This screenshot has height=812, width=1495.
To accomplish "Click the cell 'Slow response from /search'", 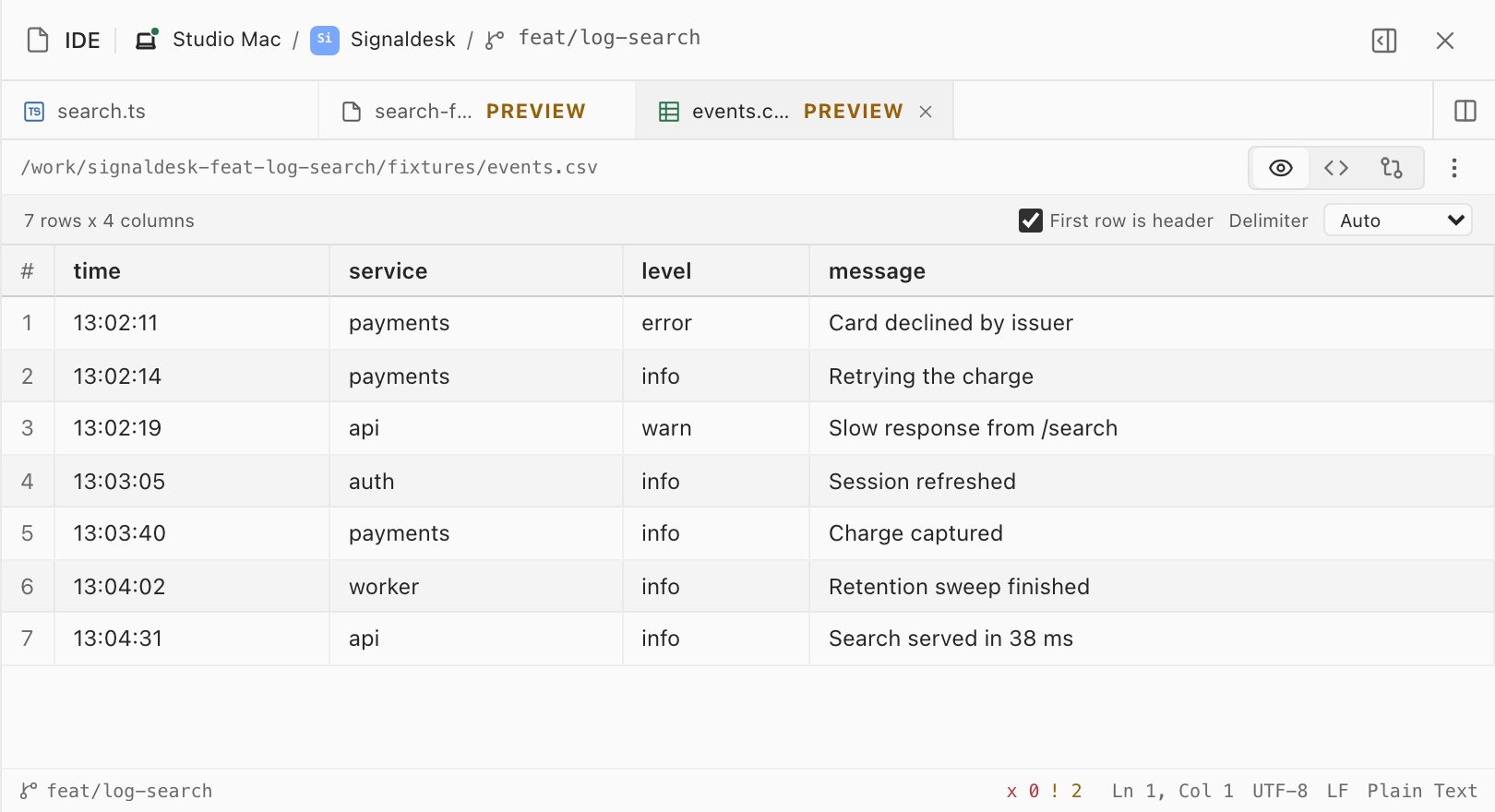I will pos(1152,428).
